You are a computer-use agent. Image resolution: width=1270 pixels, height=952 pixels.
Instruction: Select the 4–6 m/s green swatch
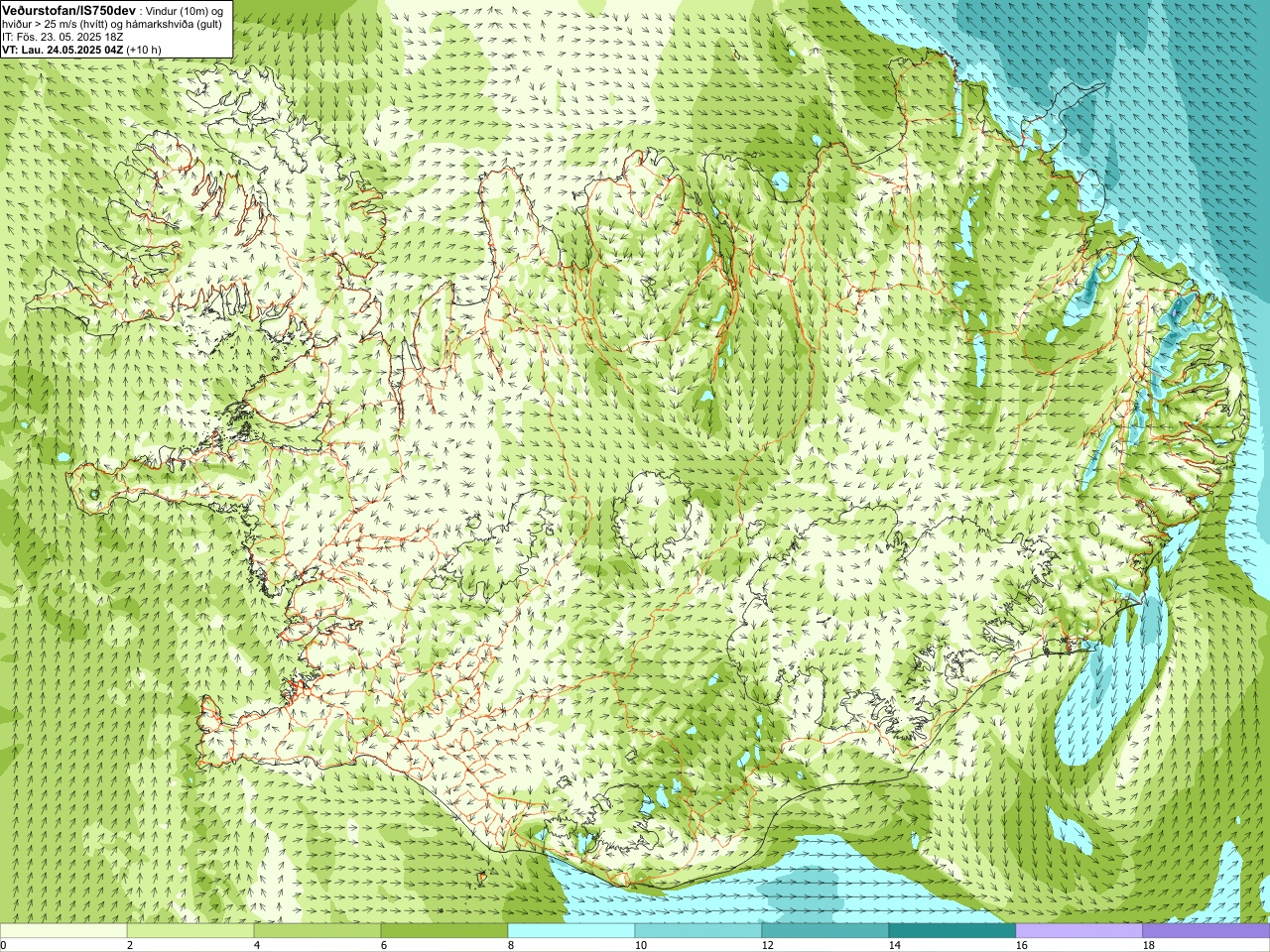tap(317, 931)
